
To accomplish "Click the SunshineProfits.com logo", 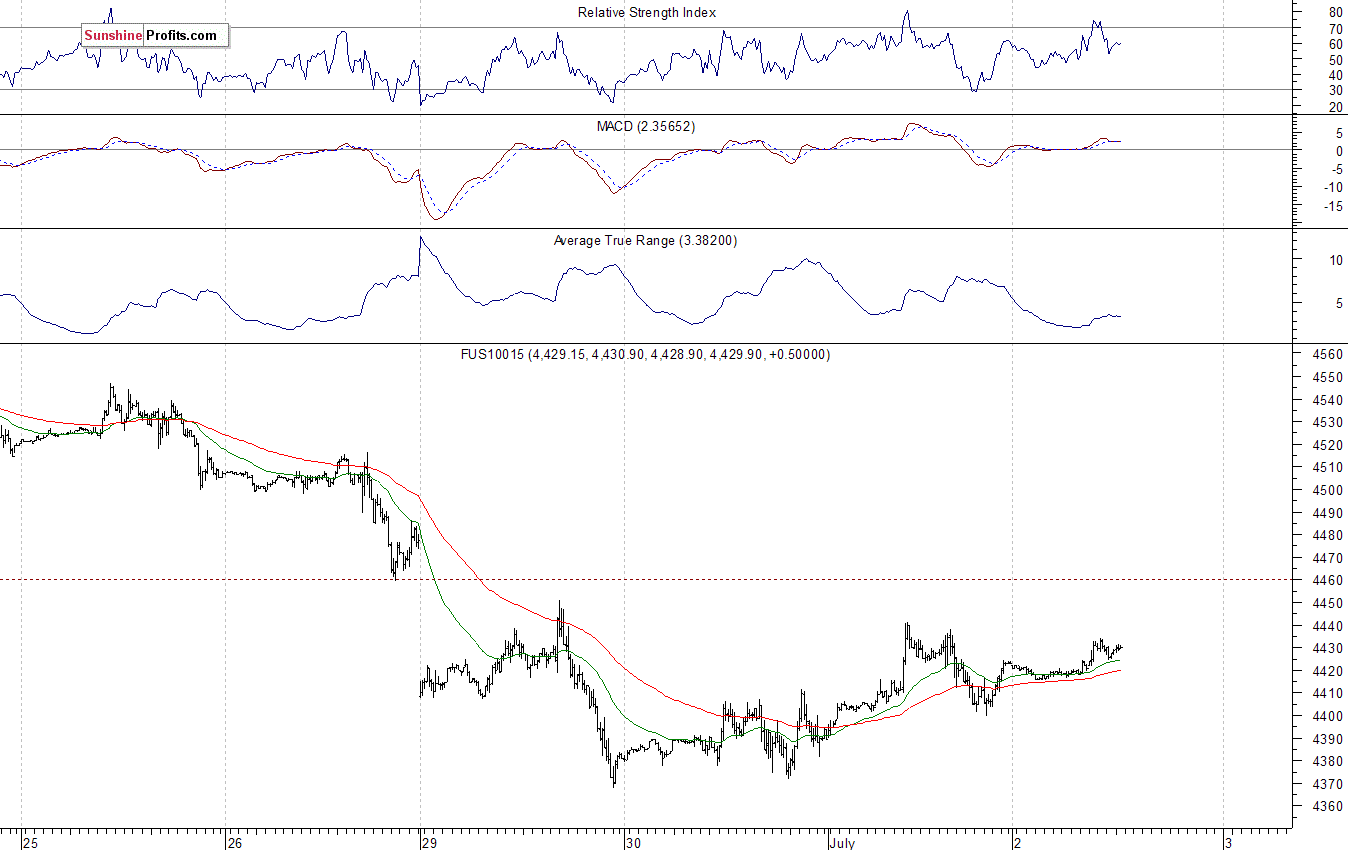I will pyautogui.click(x=155, y=36).
